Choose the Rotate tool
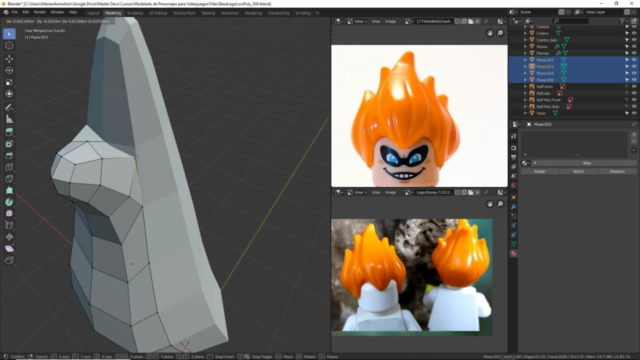640x360 pixels. click(9, 70)
